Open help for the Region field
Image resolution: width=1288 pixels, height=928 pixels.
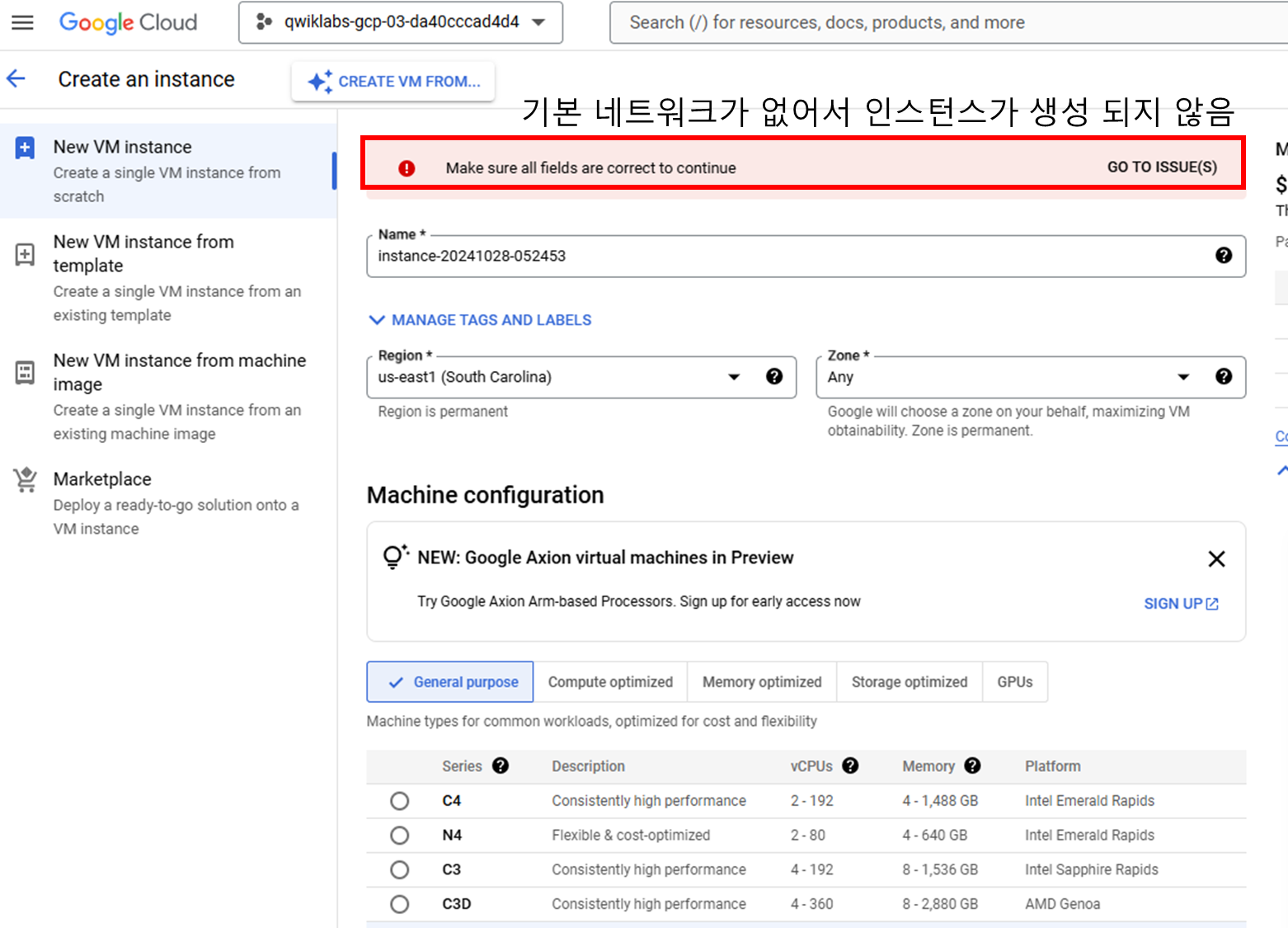pos(774,377)
